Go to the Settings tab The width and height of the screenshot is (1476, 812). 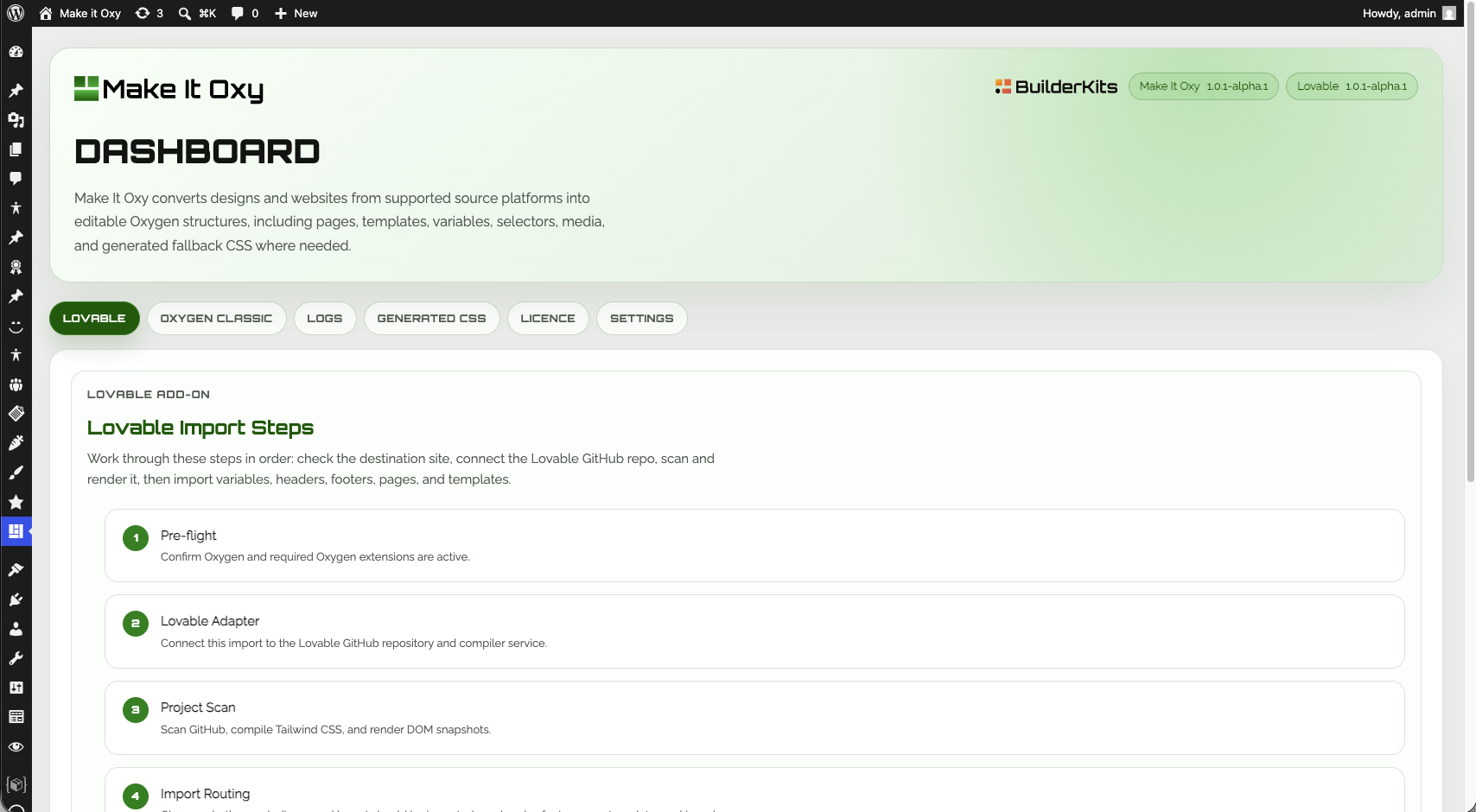(641, 318)
